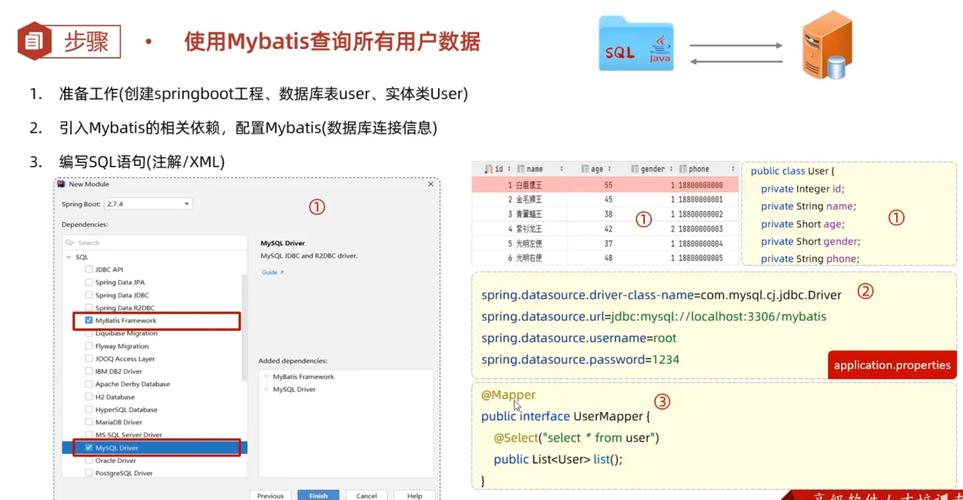Click the Finish button

(318, 495)
